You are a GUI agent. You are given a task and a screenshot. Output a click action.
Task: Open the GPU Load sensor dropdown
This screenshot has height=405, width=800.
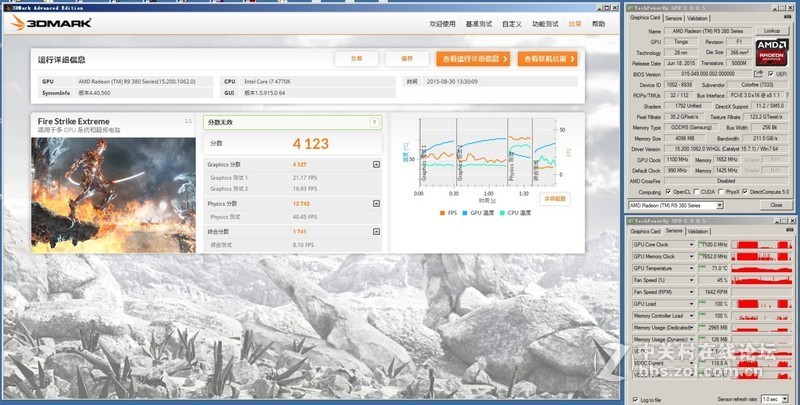691,304
